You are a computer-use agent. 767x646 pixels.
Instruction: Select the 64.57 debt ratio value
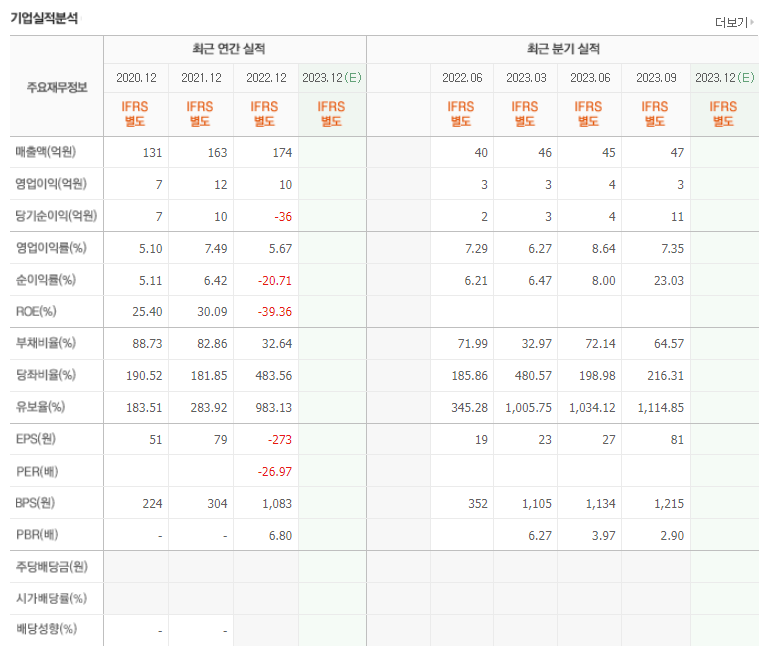pos(669,344)
